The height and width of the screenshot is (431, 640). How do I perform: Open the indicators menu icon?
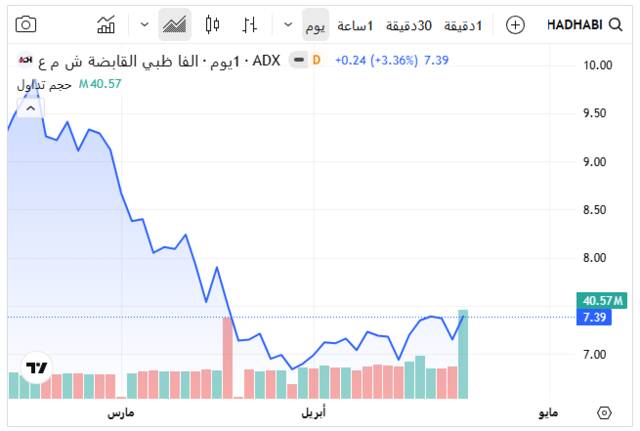pyautogui.click(x=106, y=24)
